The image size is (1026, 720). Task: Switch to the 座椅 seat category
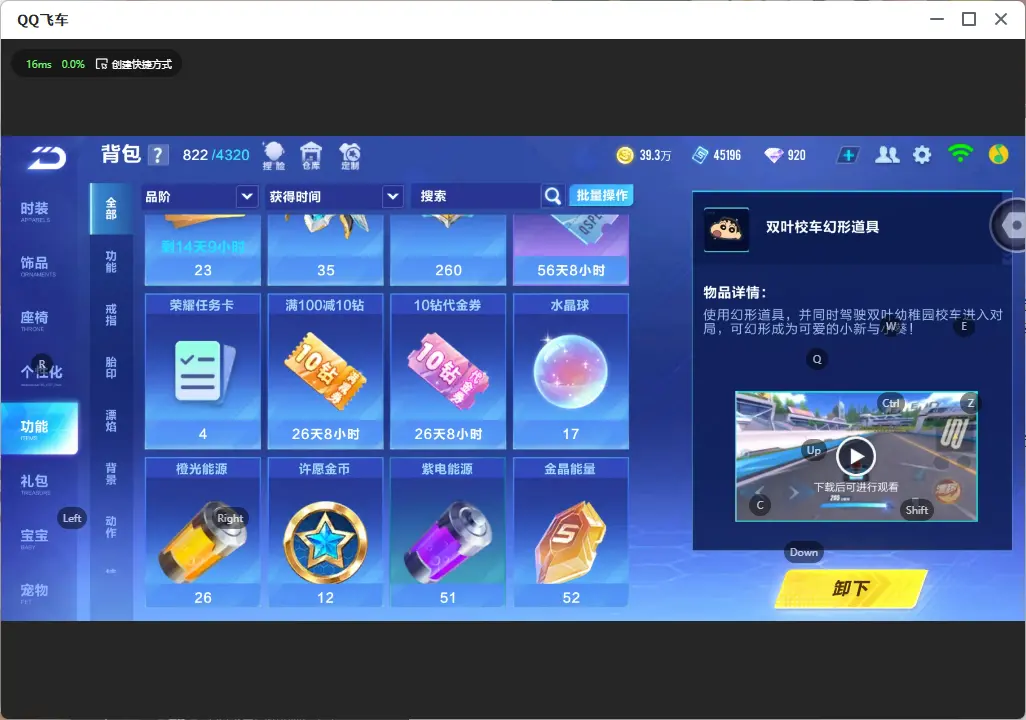(x=35, y=319)
